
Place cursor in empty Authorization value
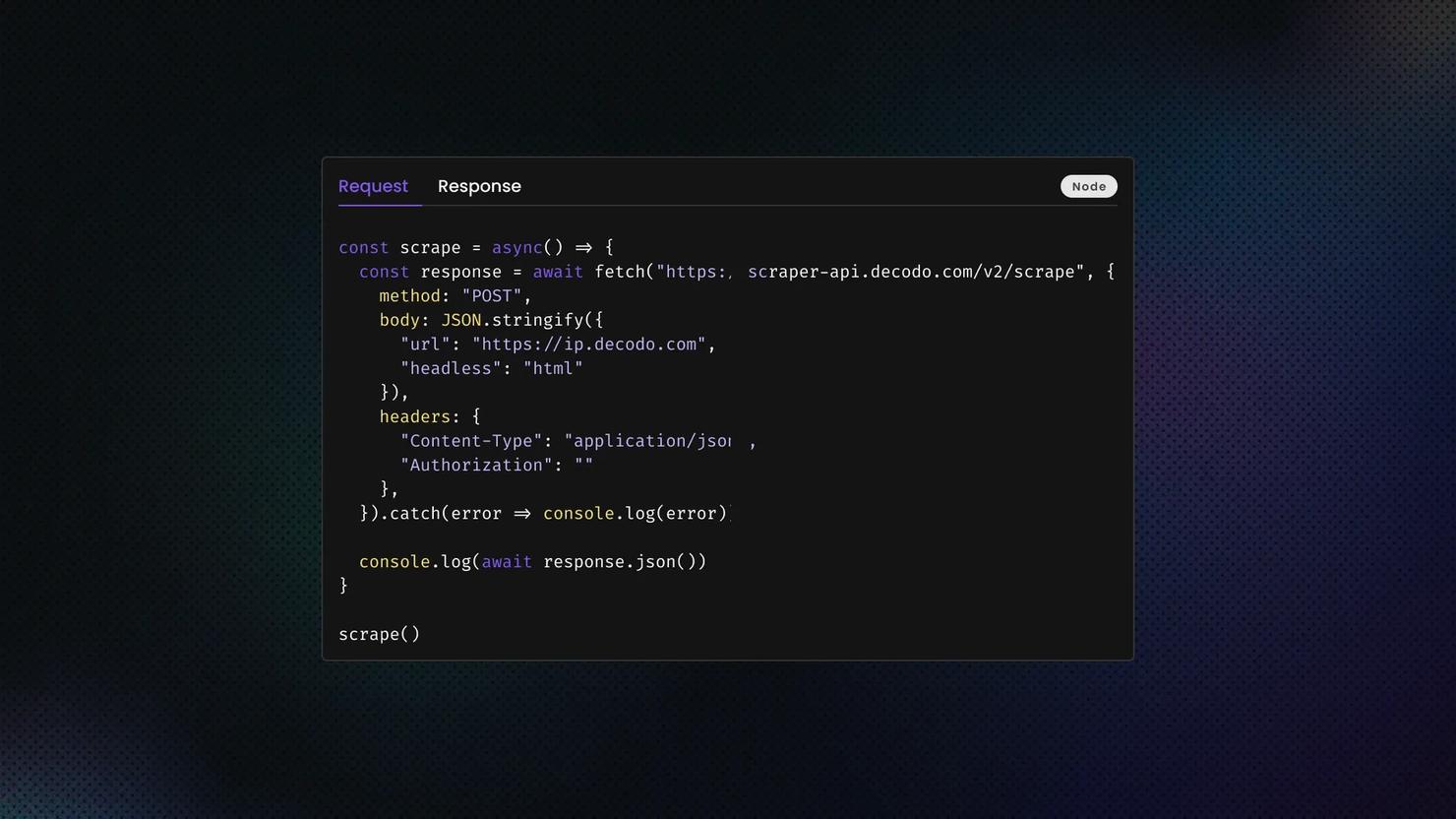(583, 466)
